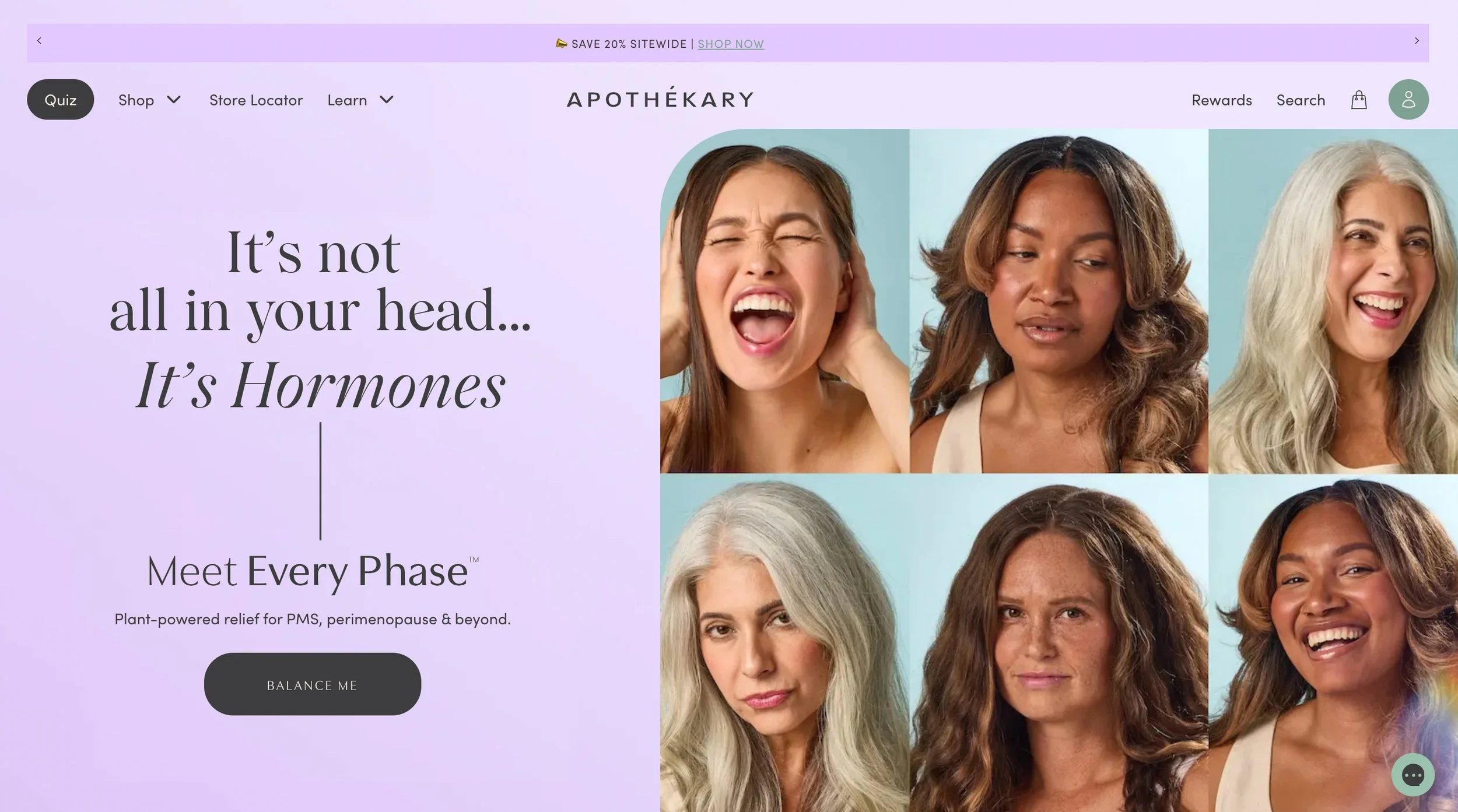This screenshot has width=1458, height=812.
Task: Follow the Shop Now link
Action: pos(731,44)
